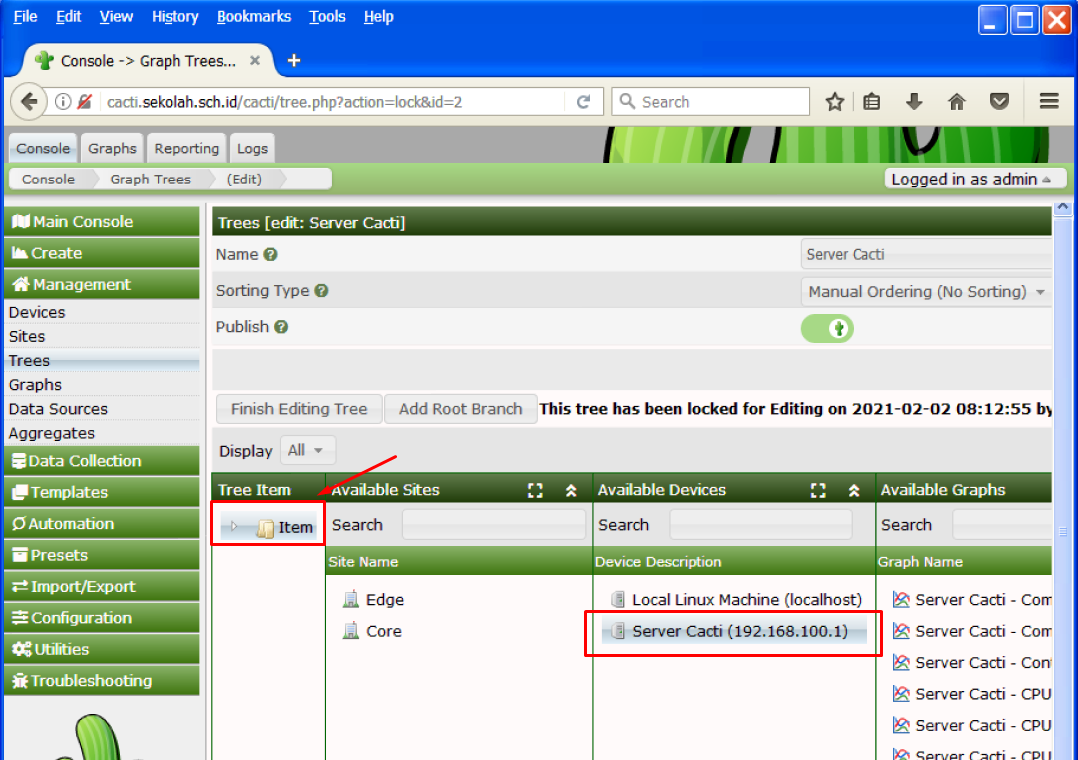This screenshot has width=1078, height=760.
Task: Select Server Cacti (192.168.100.1) device
Action: coord(739,631)
